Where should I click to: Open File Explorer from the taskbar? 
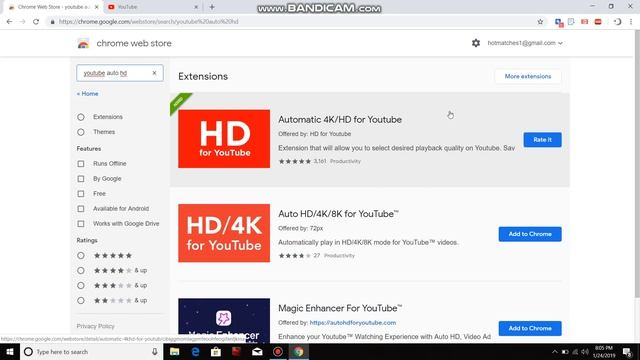click(x=175, y=351)
